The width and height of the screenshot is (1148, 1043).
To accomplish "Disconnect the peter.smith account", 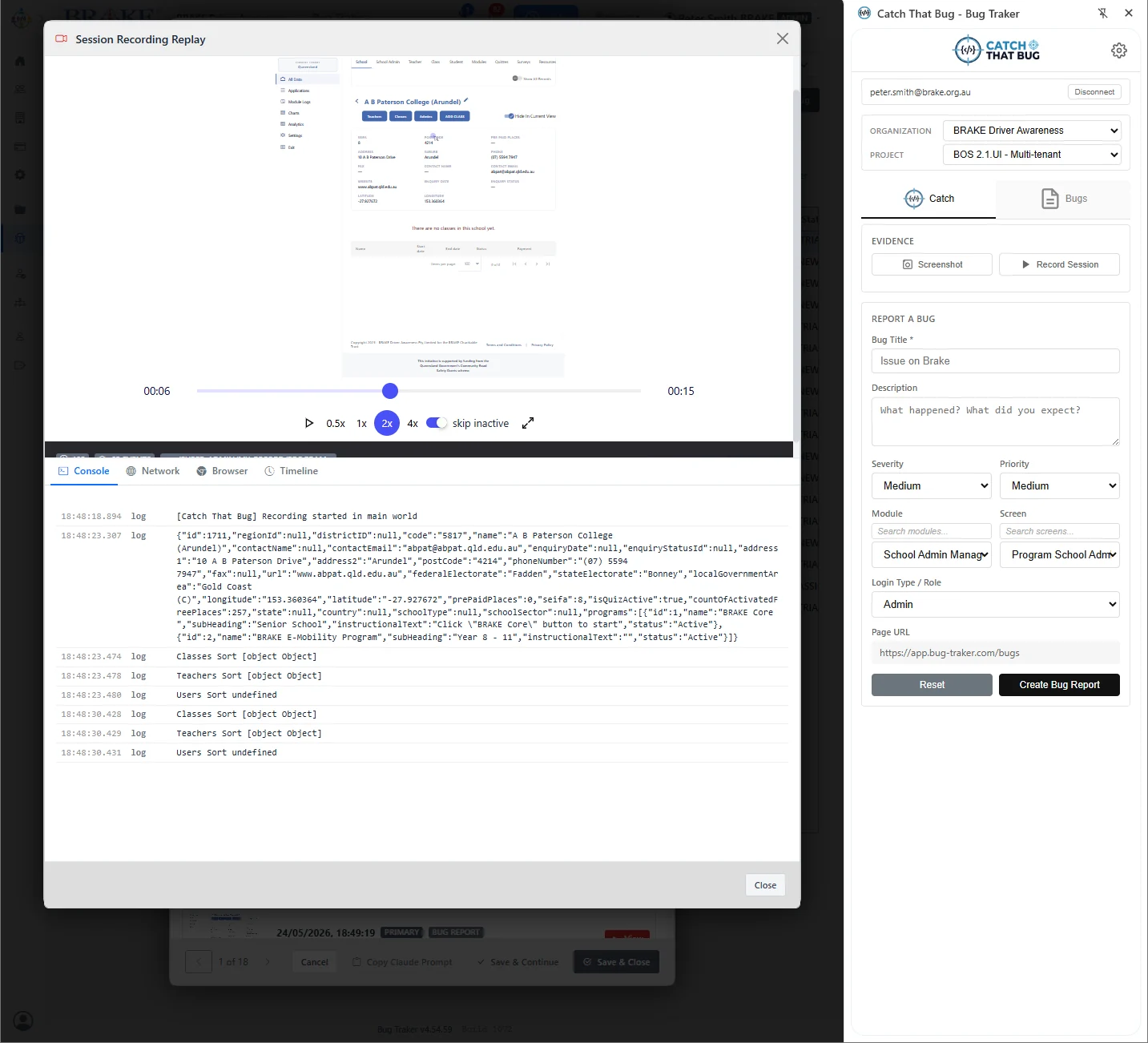I will (x=1094, y=92).
